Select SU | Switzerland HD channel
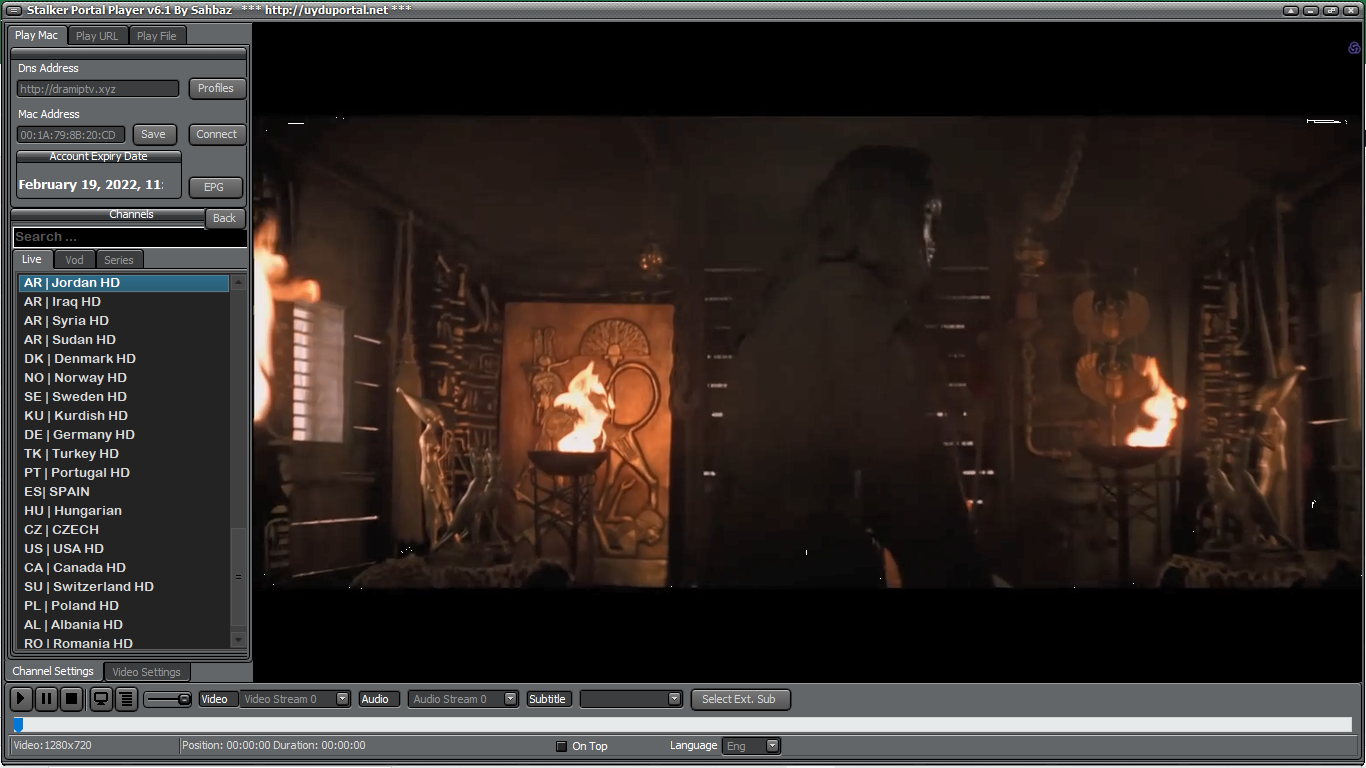Screen dimensions: 1366x768 [124, 587]
